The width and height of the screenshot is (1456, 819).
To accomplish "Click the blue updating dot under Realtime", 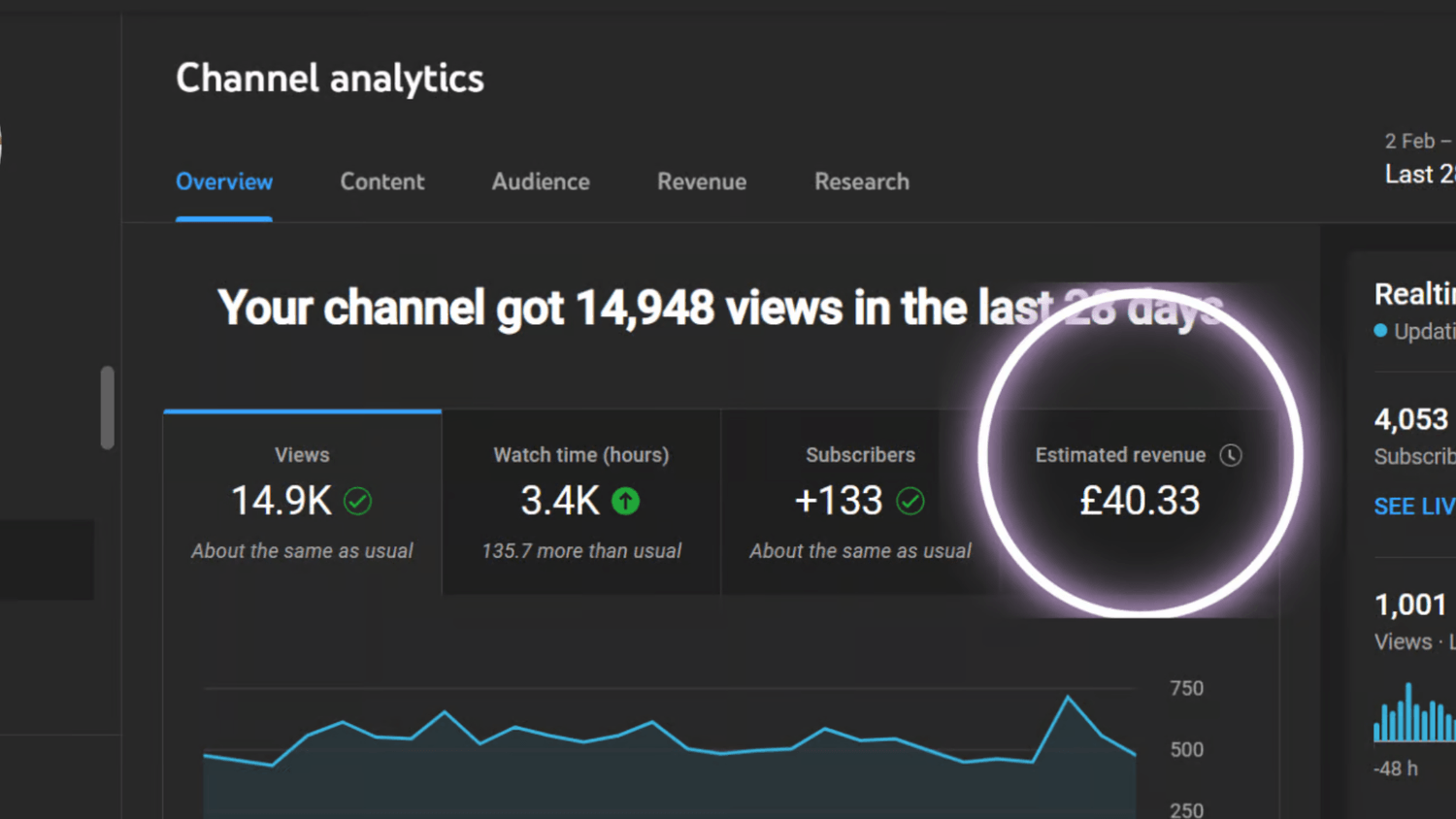I will (1380, 331).
